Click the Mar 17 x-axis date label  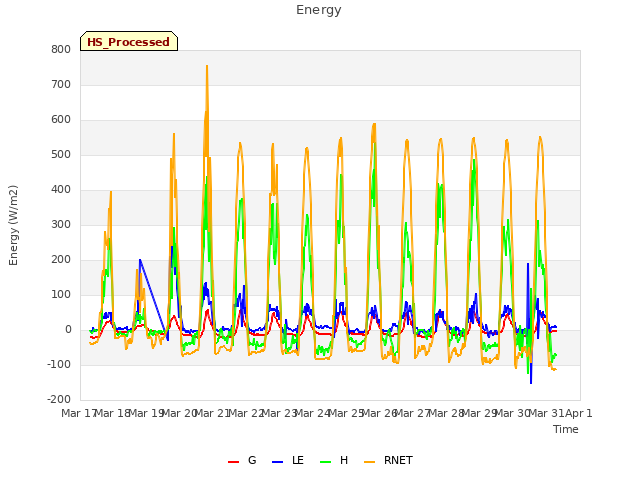pos(78,413)
